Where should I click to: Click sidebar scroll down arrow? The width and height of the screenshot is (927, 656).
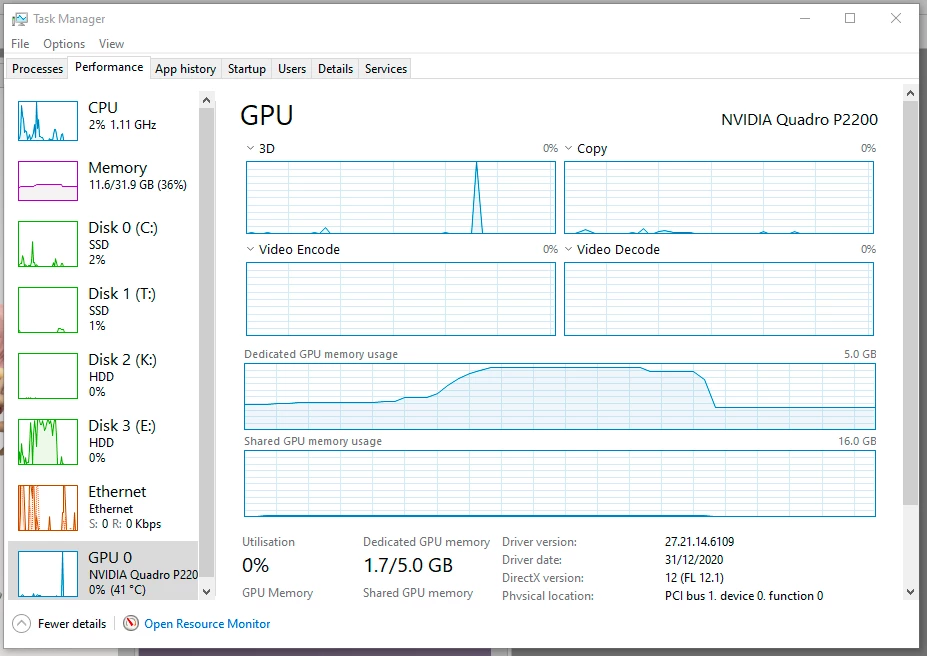coord(206,591)
